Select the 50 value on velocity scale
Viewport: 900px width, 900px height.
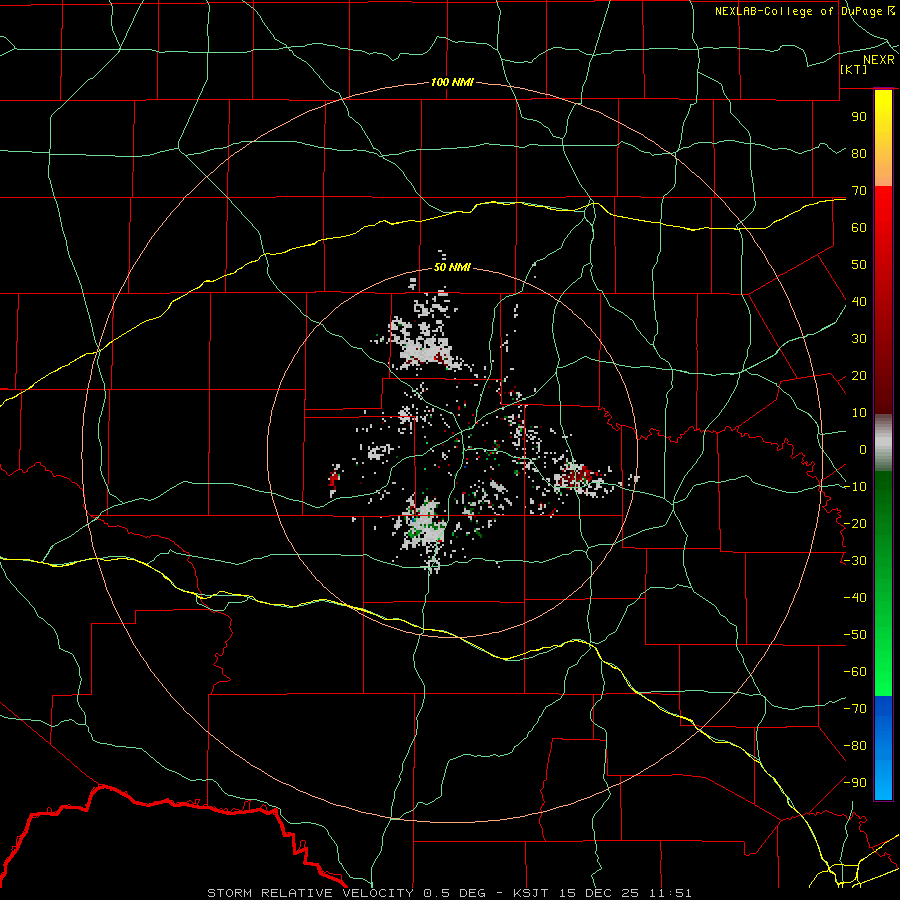859,265
